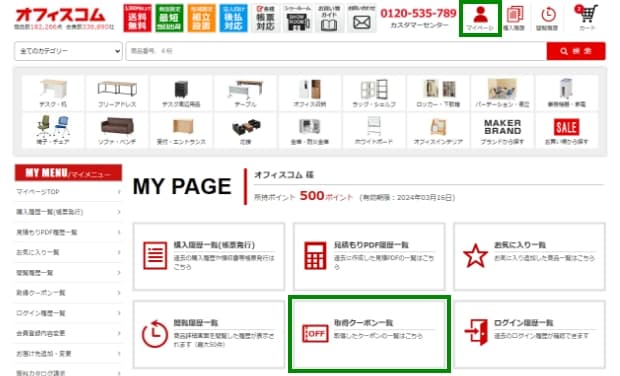Open purchase history card with document icon
Screen dimensions: 620x376
click(x=209, y=256)
